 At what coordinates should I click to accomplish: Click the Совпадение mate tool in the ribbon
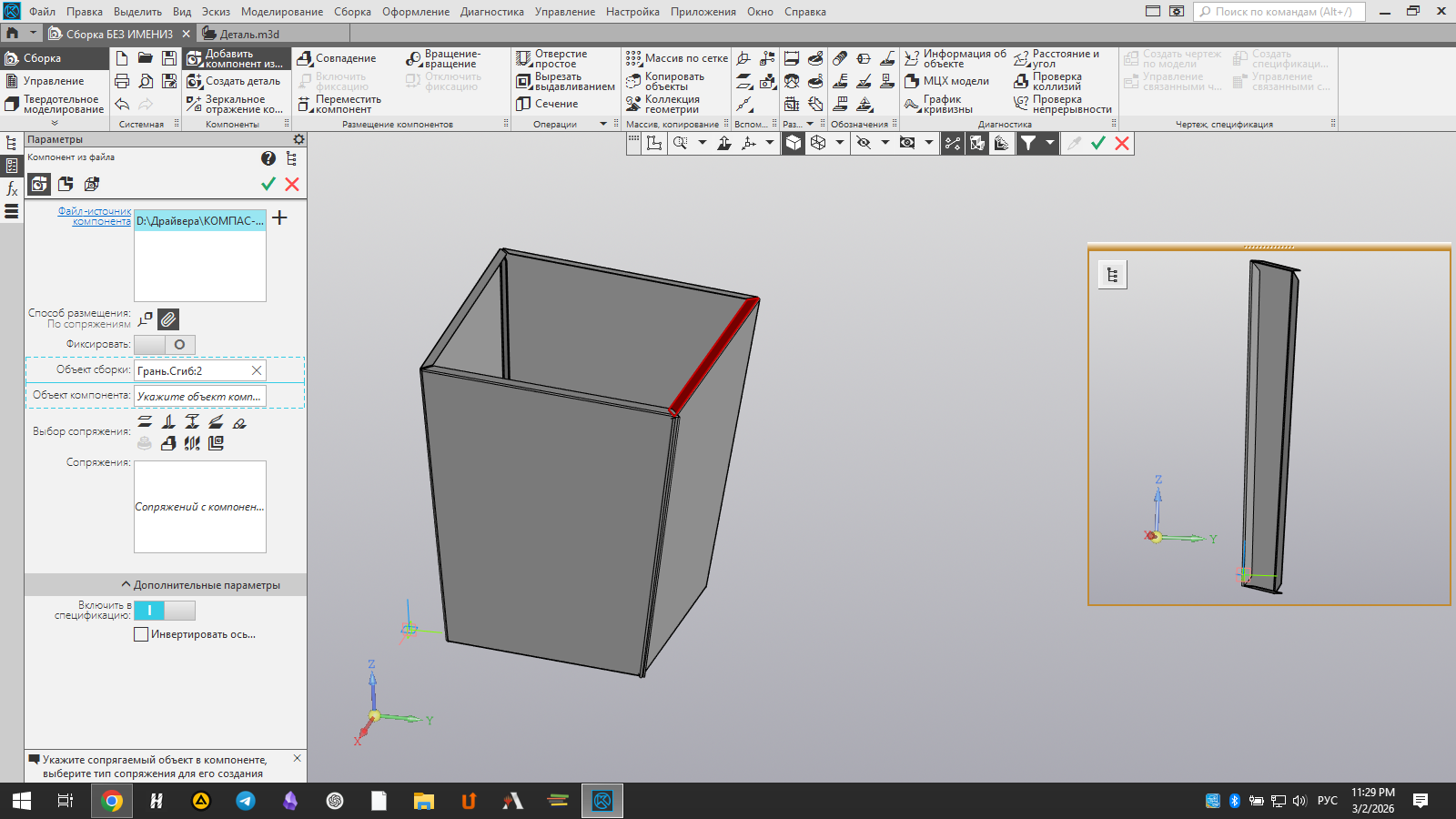point(337,58)
